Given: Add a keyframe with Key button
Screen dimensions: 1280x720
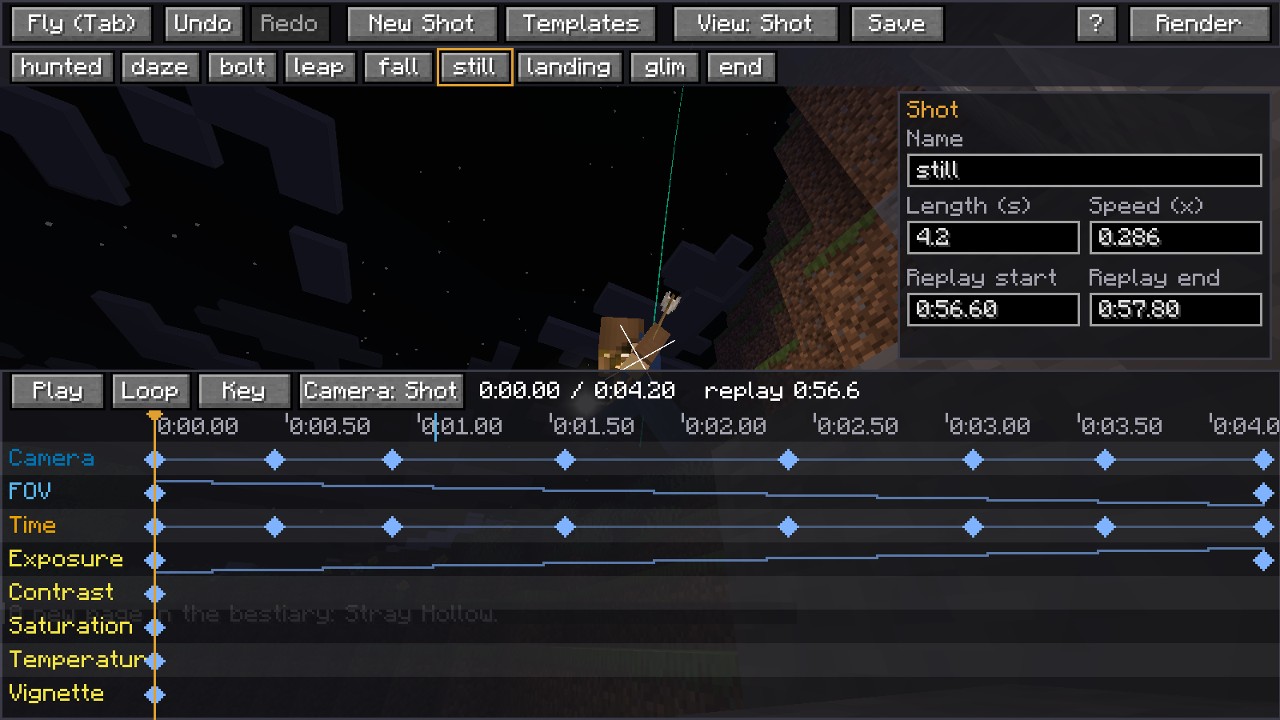Looking at the screenshot, I should coord(243,391).
